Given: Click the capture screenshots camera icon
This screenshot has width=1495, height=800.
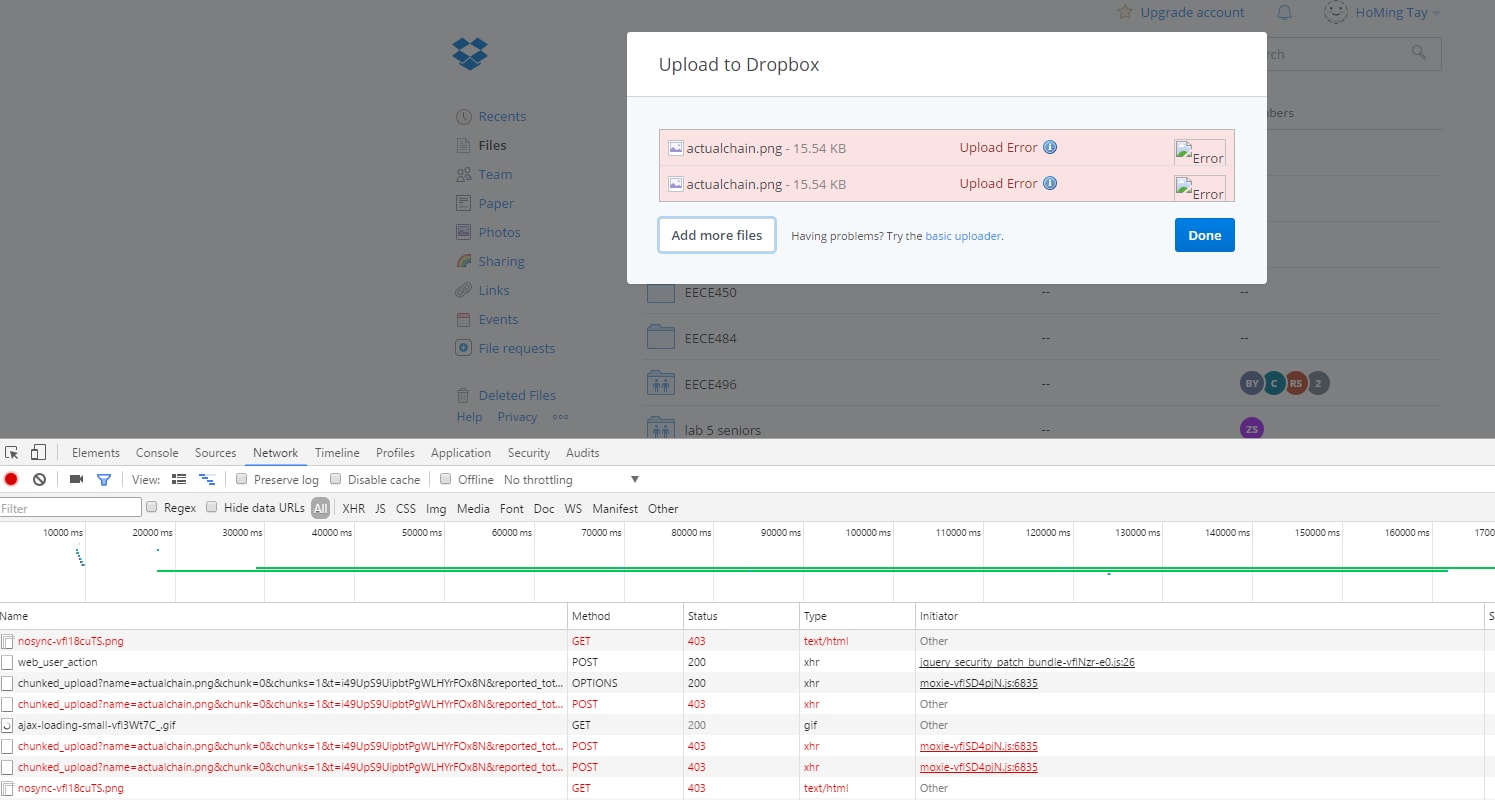Looking at the screenshot, I should pyautogui.click(x=76, y=479).
